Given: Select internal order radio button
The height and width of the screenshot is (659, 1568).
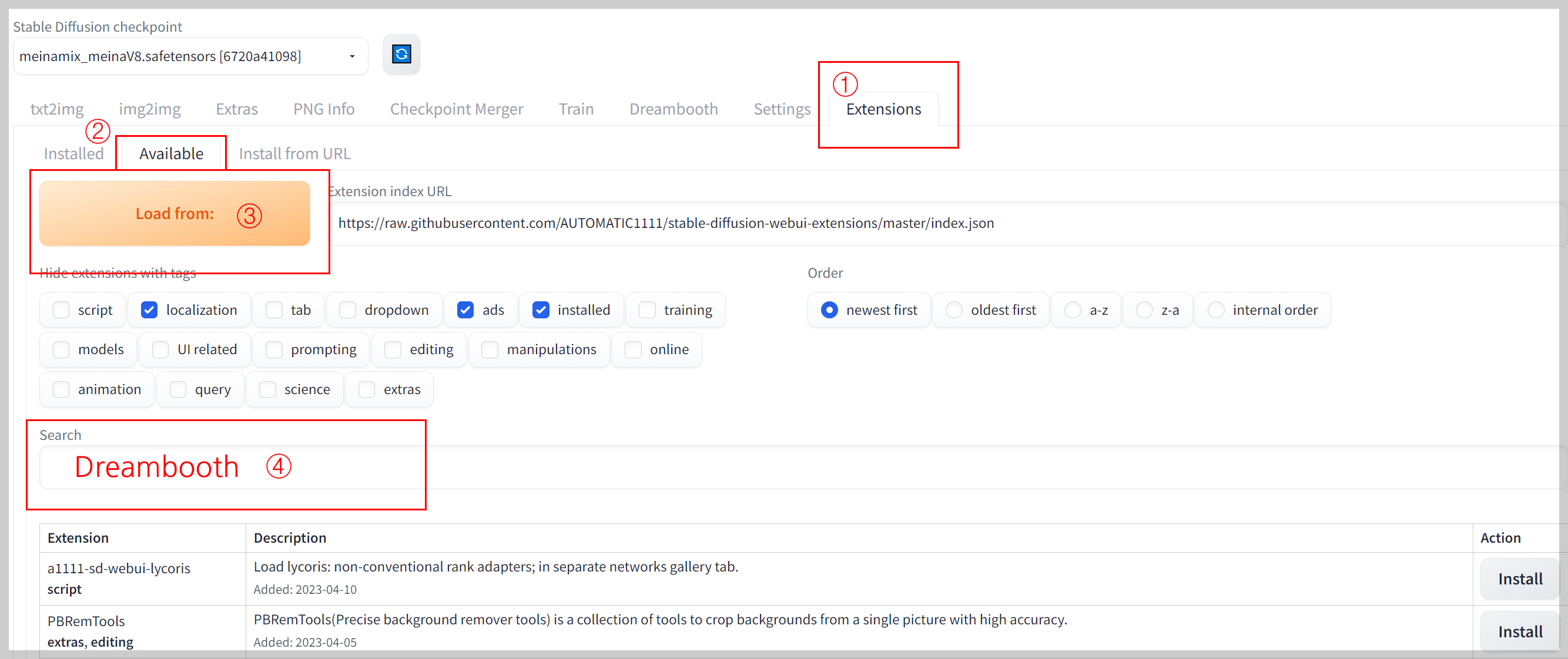Looking at the screenshot, I should 1215,310.
